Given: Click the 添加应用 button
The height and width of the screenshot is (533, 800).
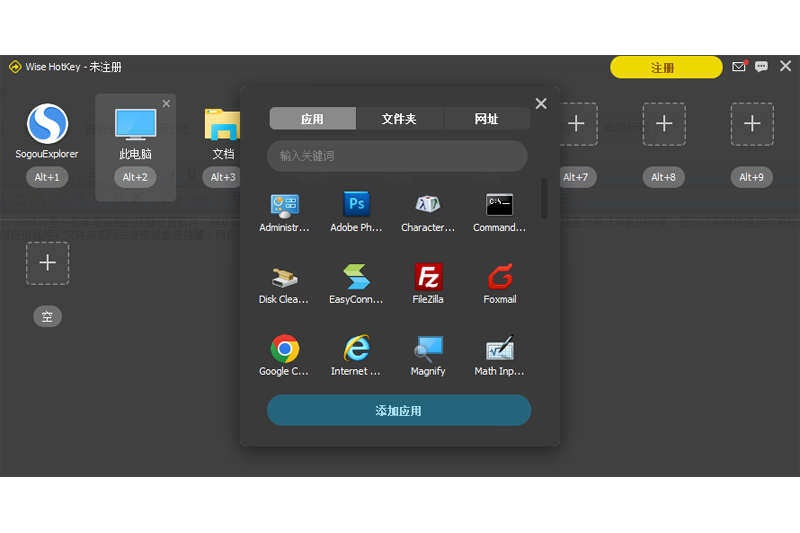Looking at the screenshot, I should [398, 410].
